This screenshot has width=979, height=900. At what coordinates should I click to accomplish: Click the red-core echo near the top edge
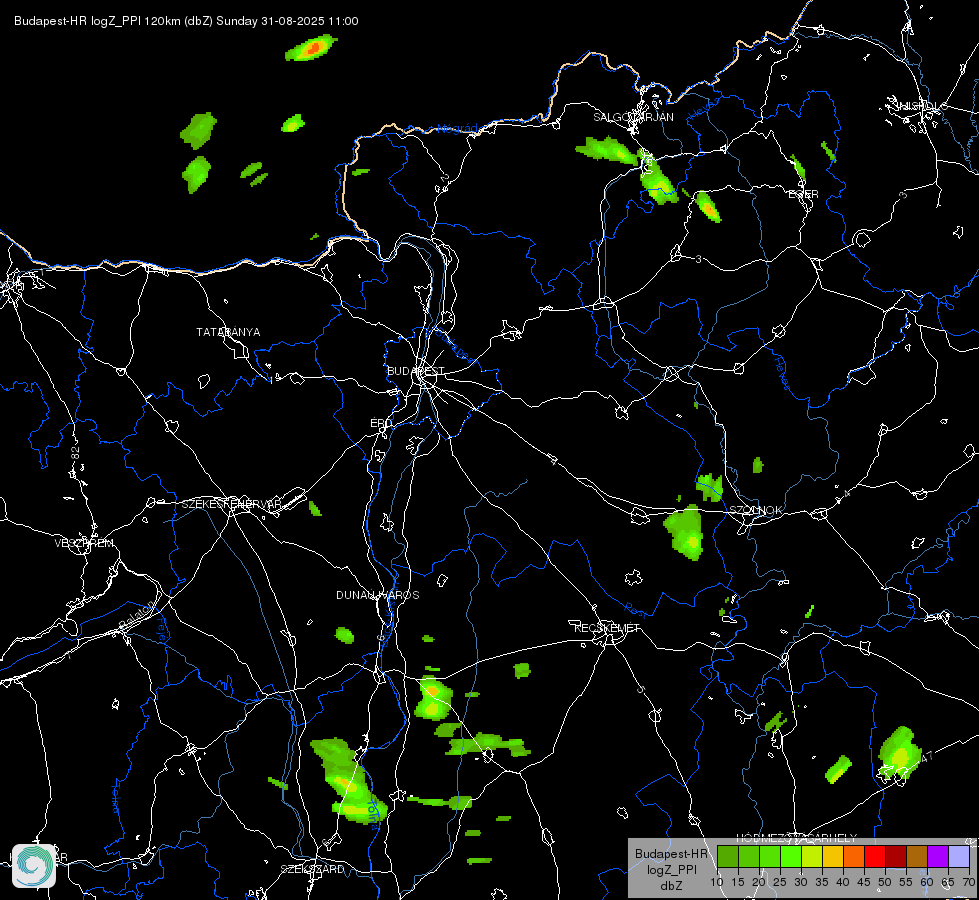(x=312, y=47)
